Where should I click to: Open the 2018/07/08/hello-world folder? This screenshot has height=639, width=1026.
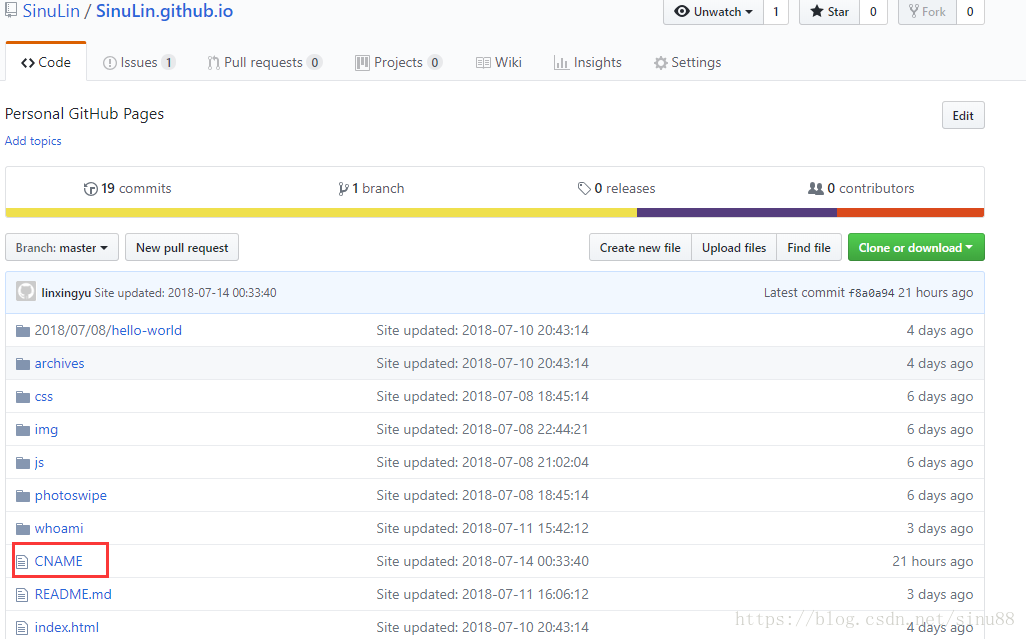pyautogui.click(x=108, y=331)
